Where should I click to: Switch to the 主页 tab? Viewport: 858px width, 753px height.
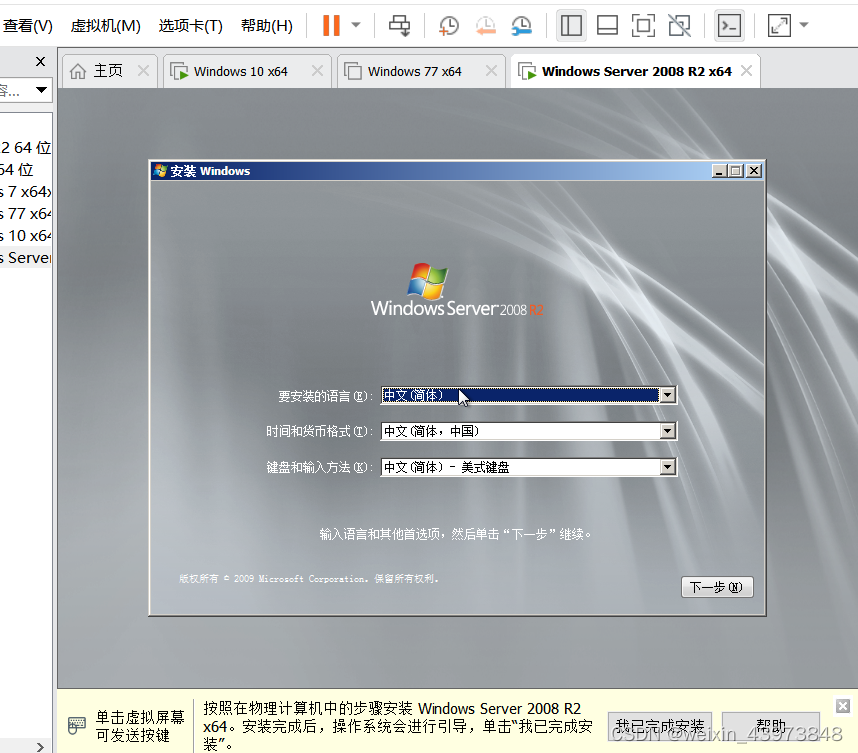(x=108, y=71)
